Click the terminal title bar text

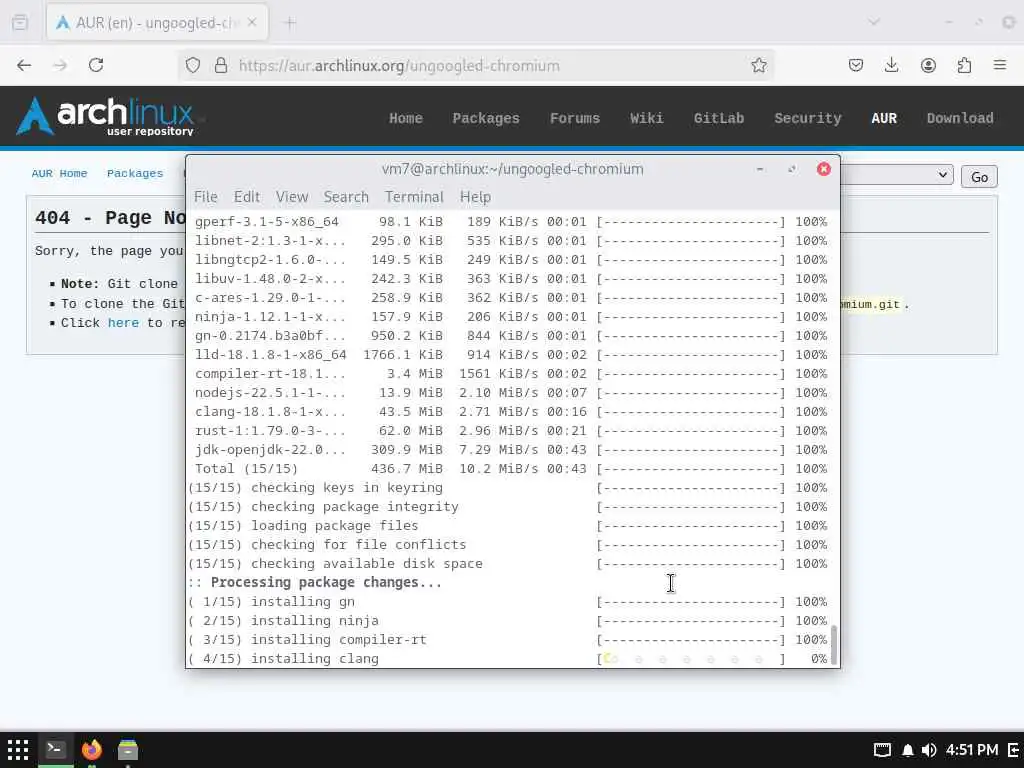[x=513, y=169]
